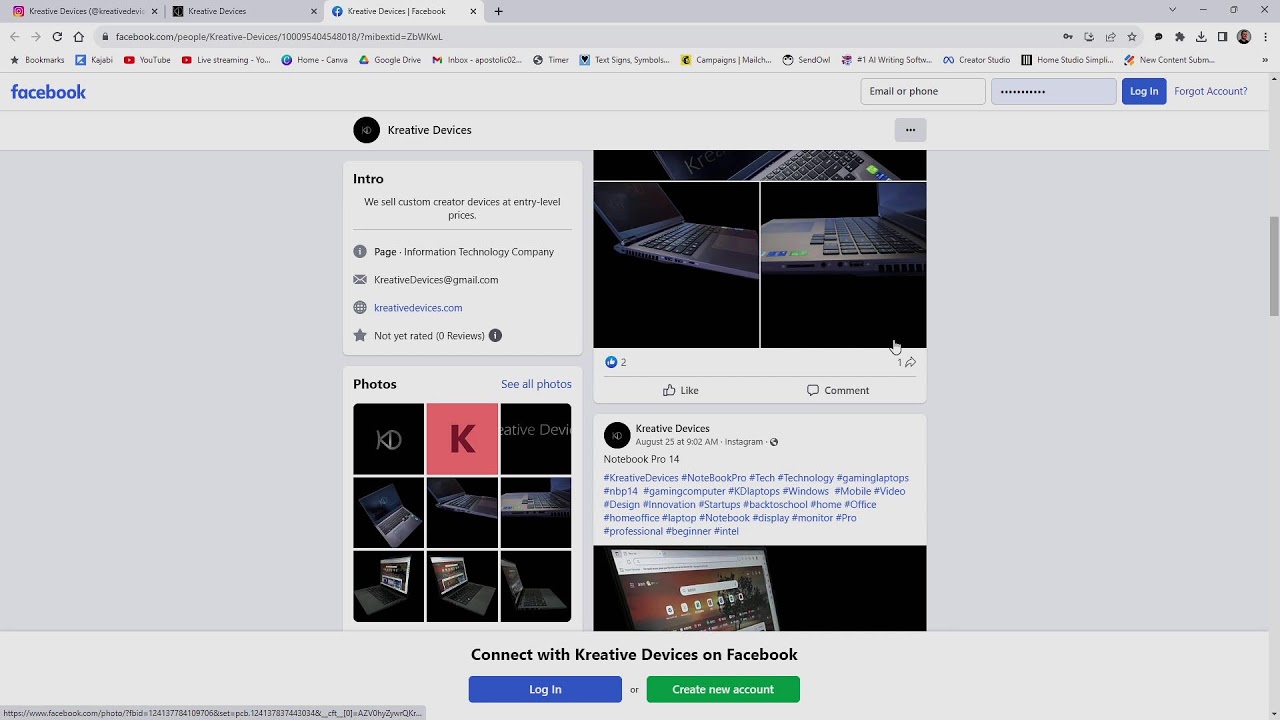Screen dimensions: 1280x720
Task: Open a new browser tab
Action: [498, 11]
